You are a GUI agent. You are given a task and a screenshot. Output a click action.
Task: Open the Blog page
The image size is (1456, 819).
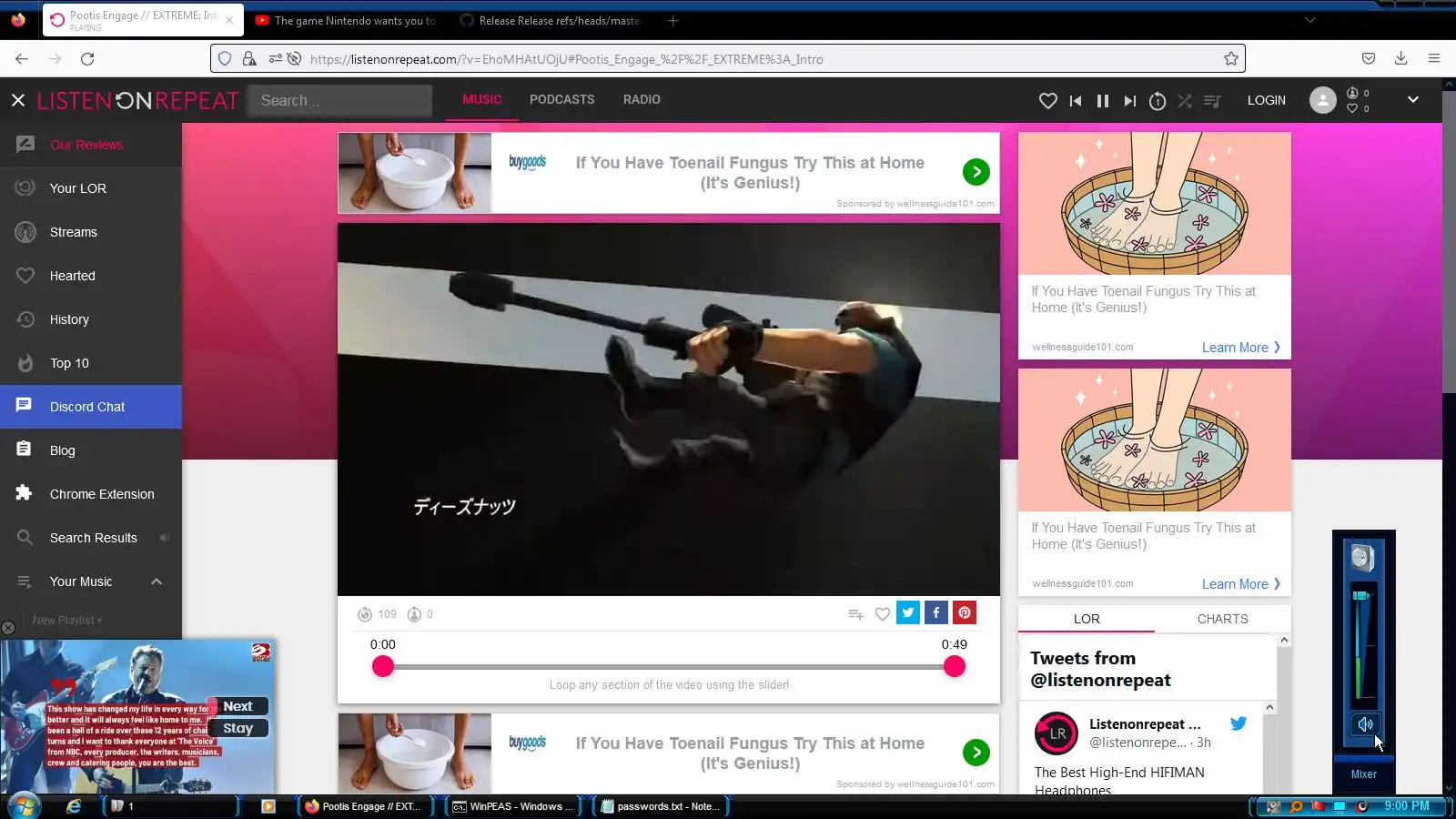point(91,450)
